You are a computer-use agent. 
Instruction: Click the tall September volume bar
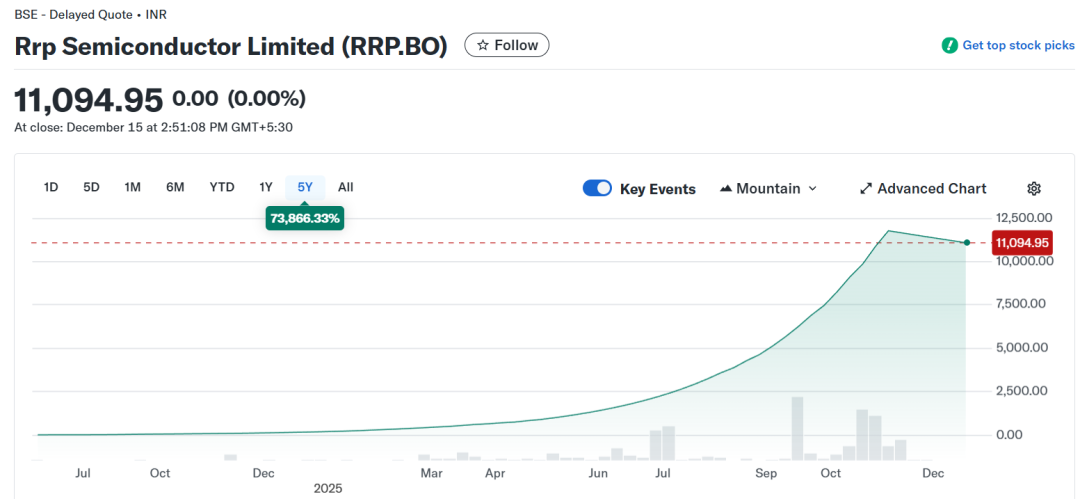tap(797, 428)
